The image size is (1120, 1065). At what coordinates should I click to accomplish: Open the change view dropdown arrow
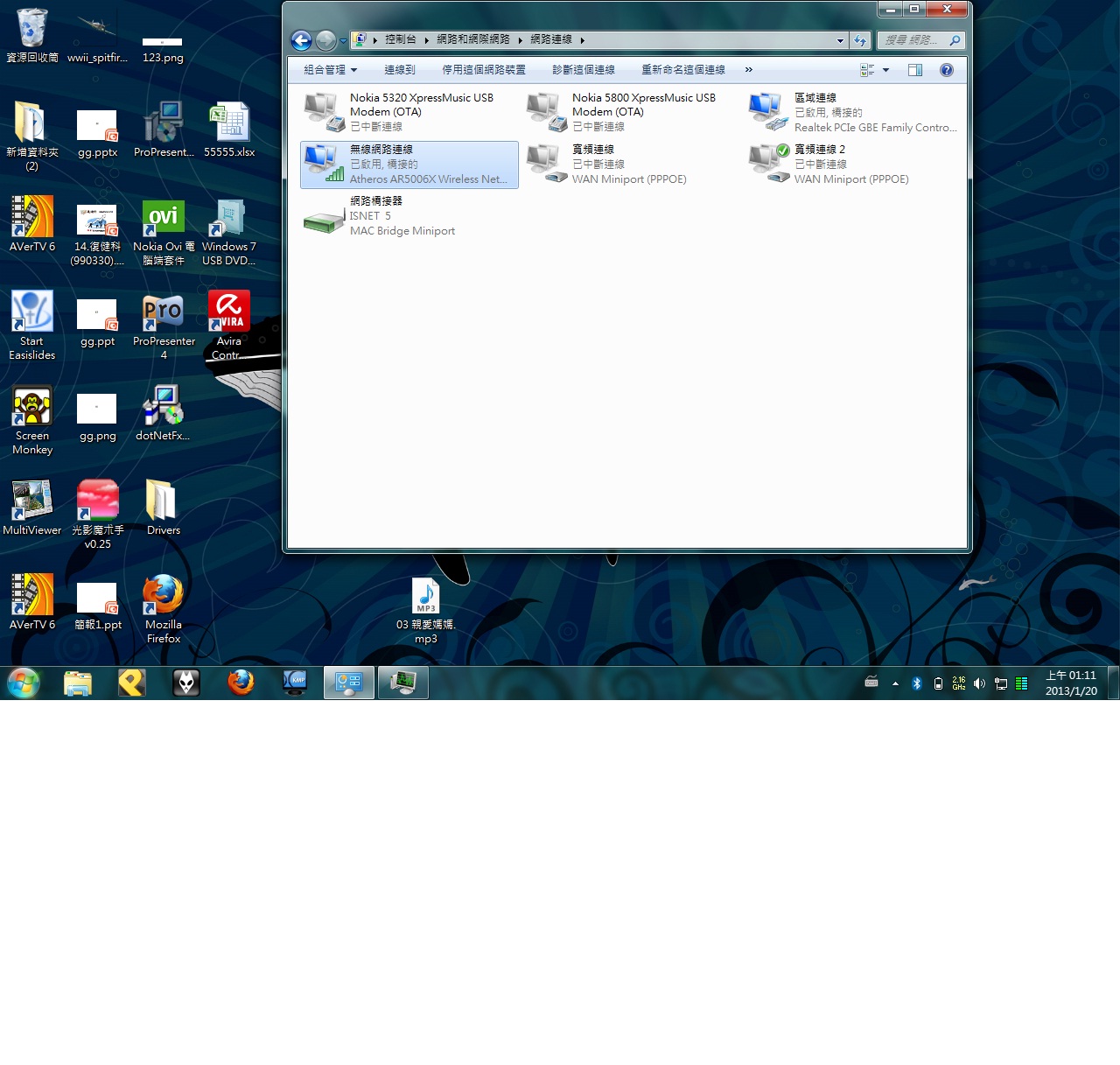tap(885, 70)
